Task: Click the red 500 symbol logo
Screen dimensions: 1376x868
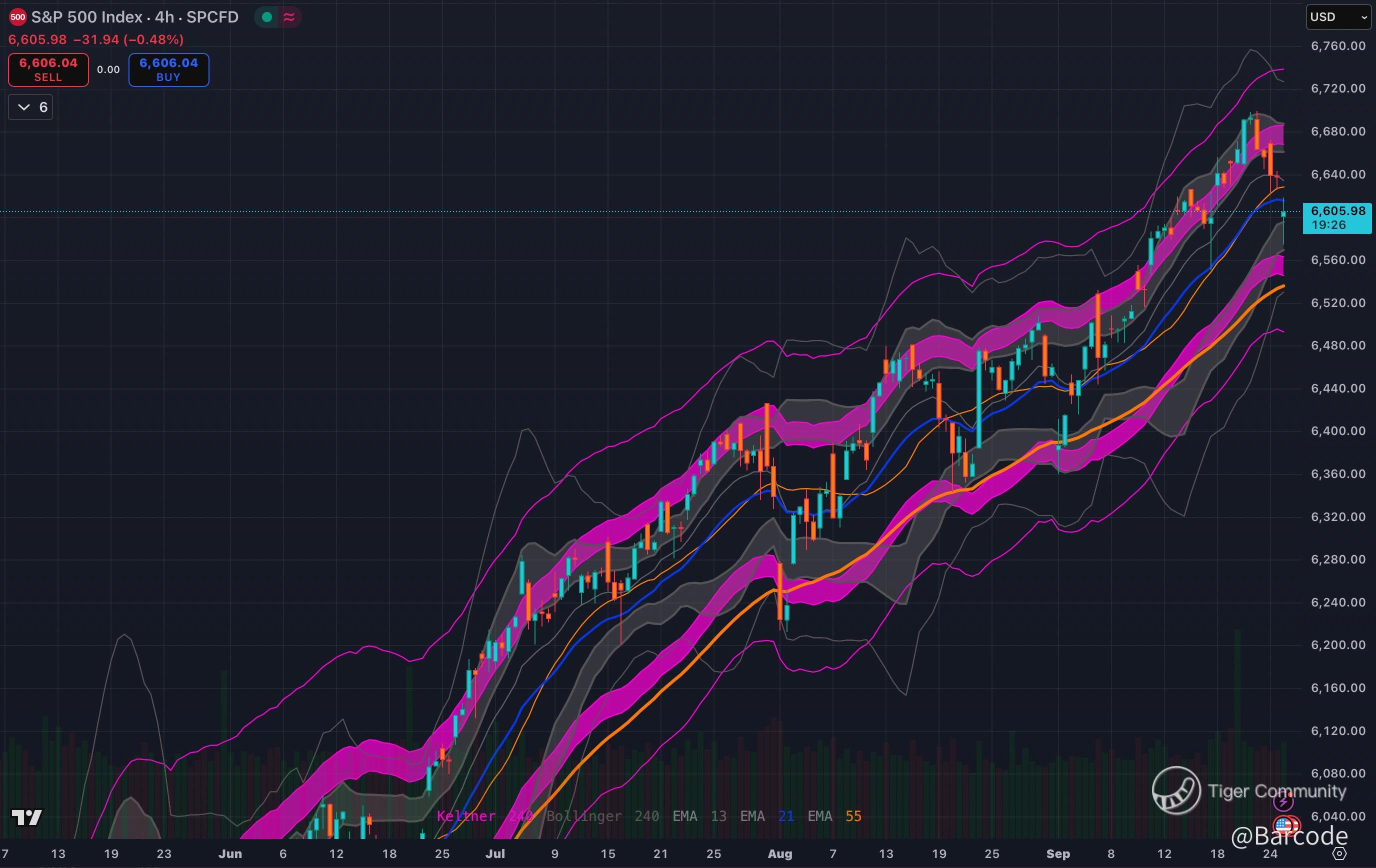Action: tap(17, 17)
